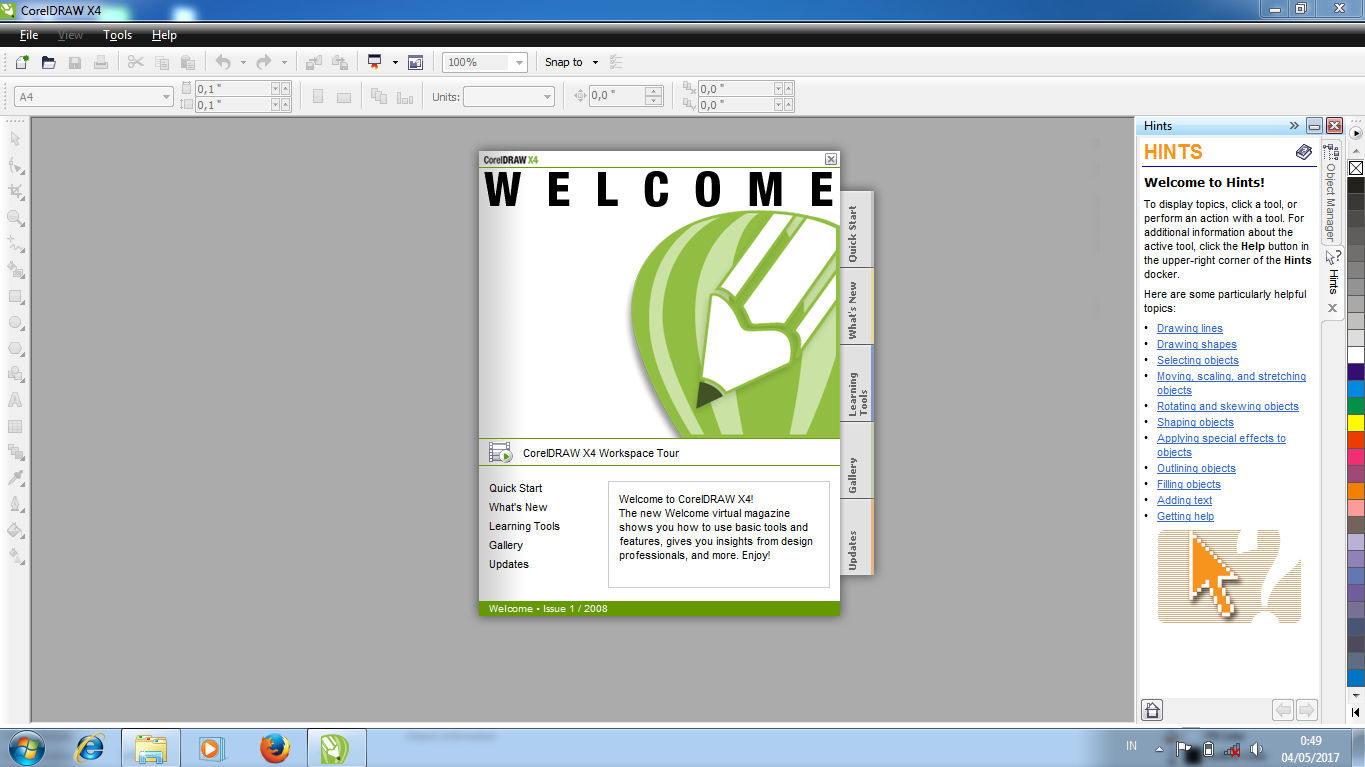Select the Rectangle tool
This screenshot has height=767, width=1365.
(x=15, y=296)
